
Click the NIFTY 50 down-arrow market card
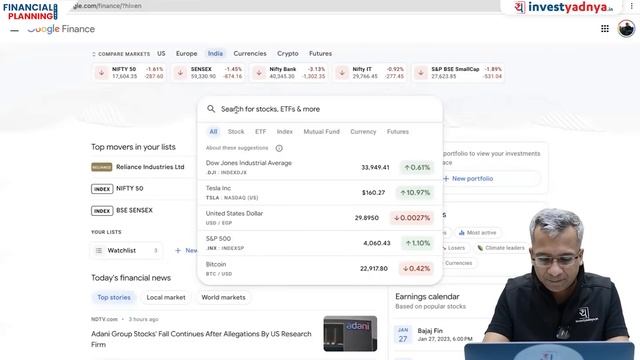click(129, 73)
